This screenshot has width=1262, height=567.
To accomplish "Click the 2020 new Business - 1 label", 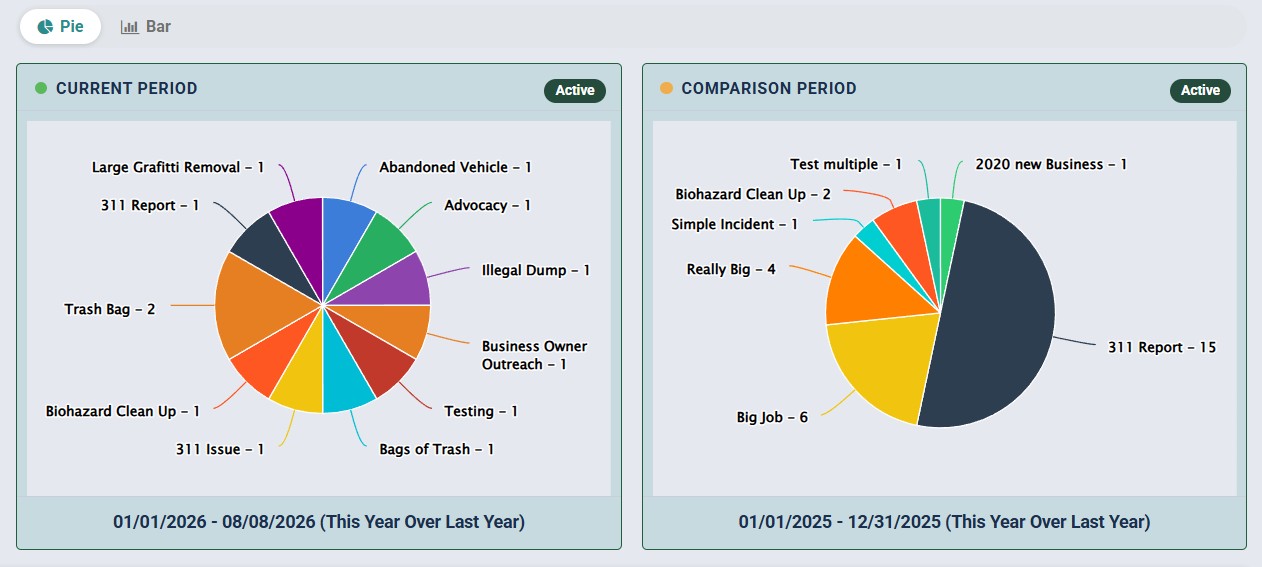I will 1051,164.
